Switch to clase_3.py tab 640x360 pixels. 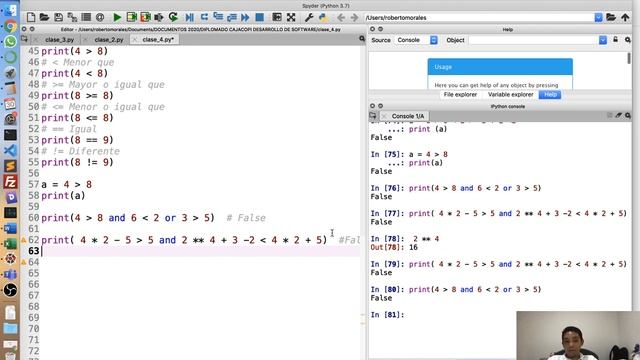tap(59, 40)
